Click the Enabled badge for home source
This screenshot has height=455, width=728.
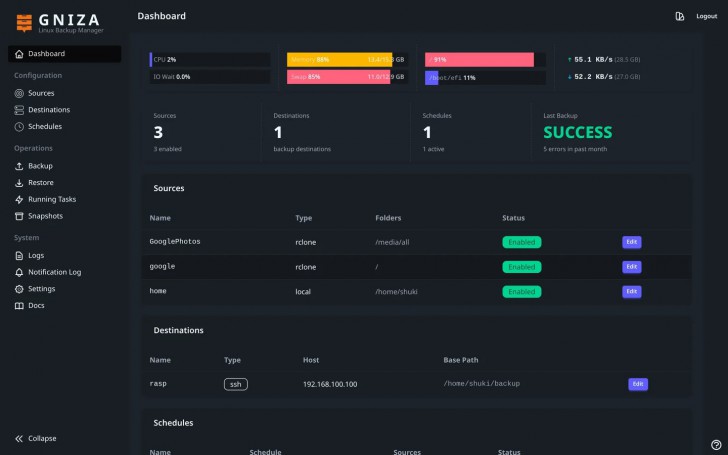[521, 292]
